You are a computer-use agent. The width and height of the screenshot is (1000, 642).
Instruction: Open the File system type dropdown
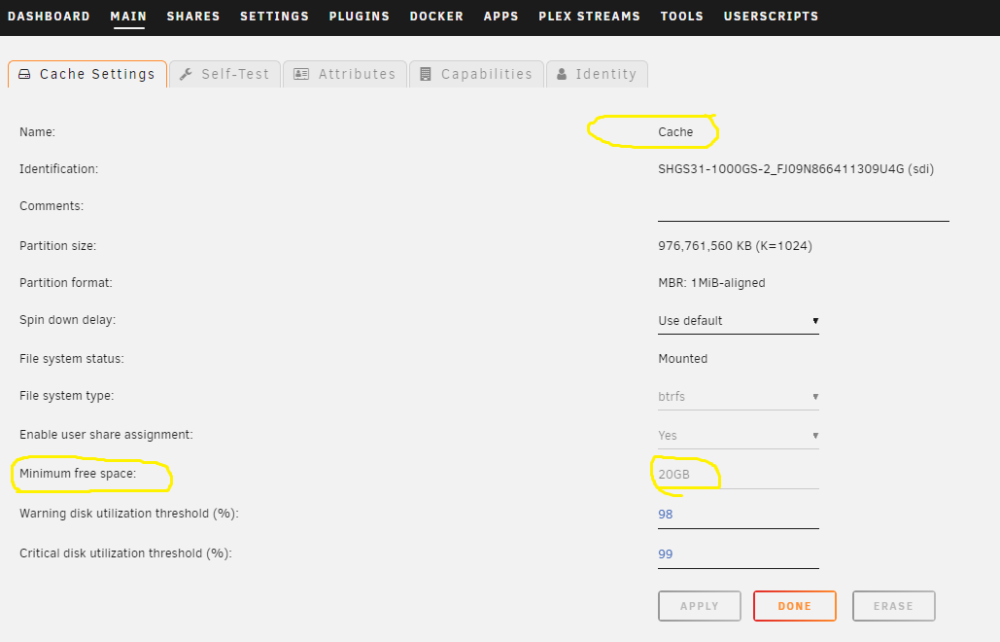click(x=738, y=397)
